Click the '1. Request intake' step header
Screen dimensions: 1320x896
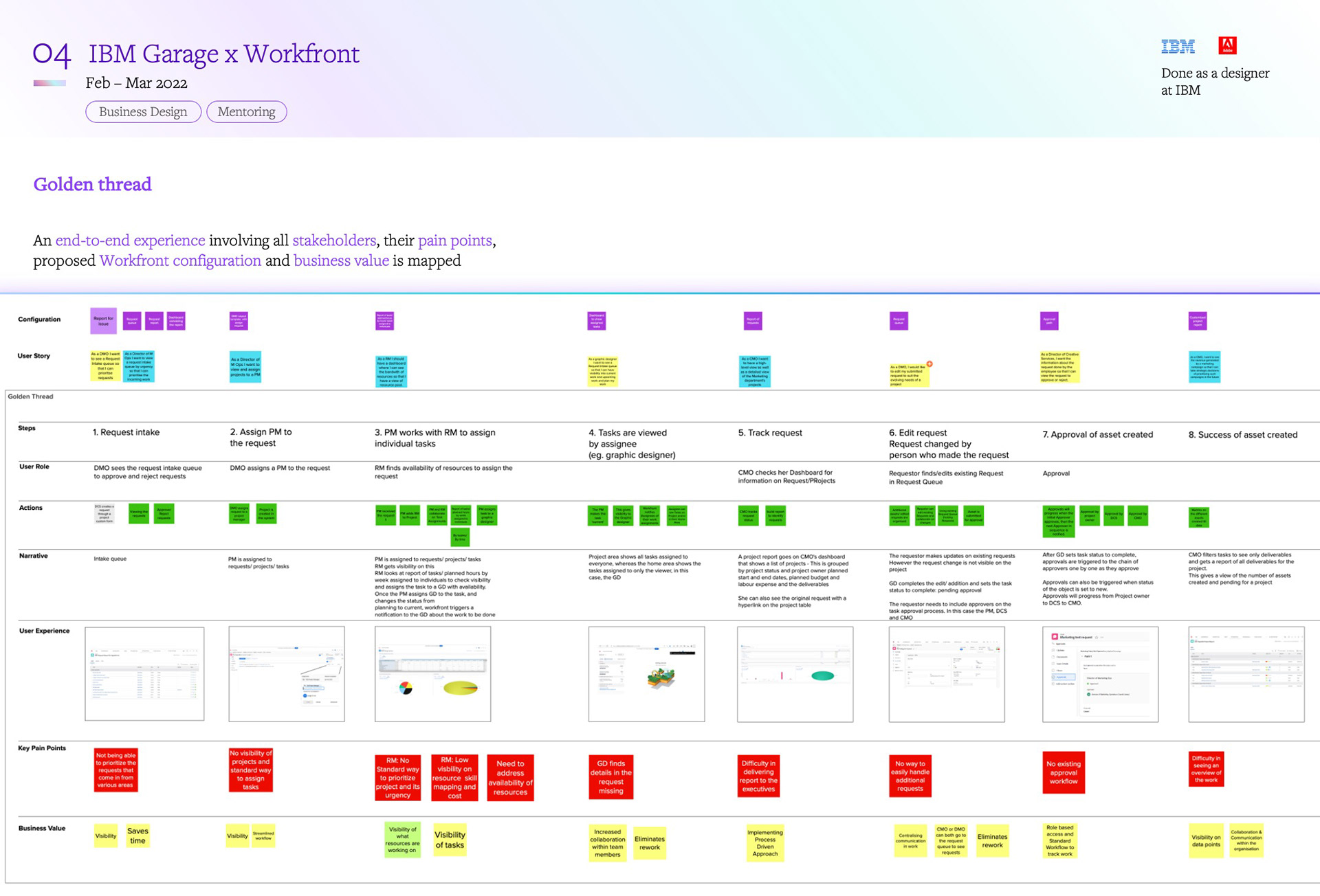[x=126, y=432]
